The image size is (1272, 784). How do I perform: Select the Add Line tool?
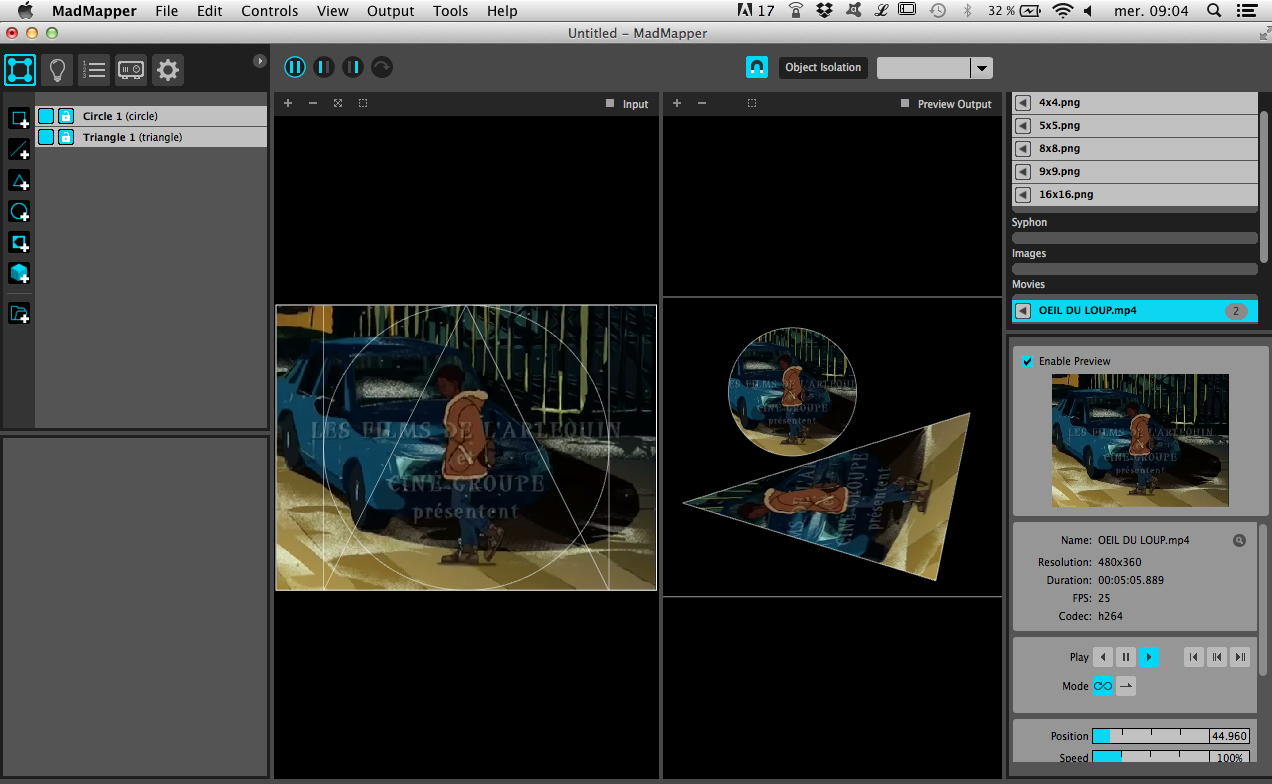coord(19,150)
